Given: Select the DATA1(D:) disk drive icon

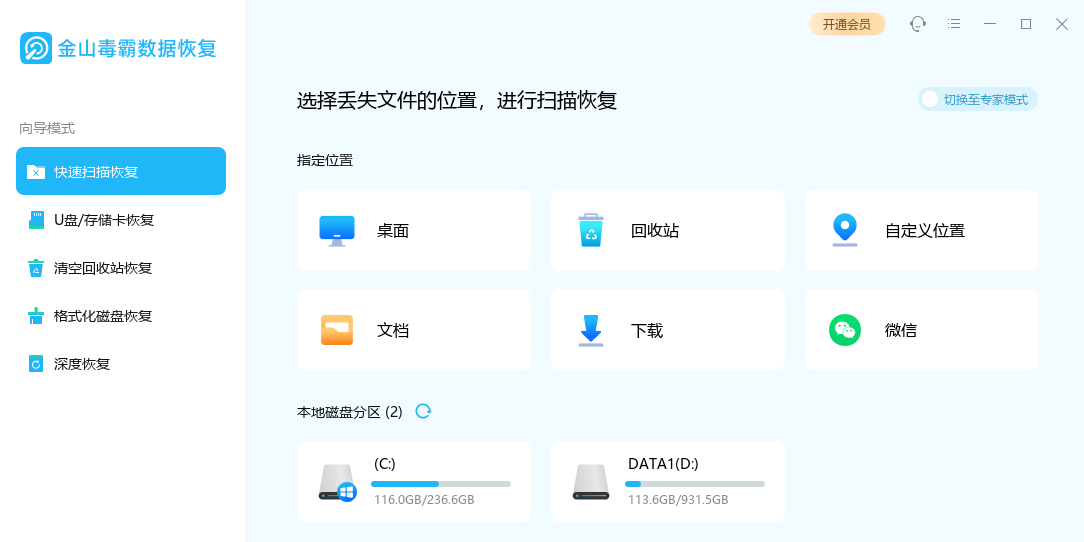Looking at the screenshot, I should (x=591, y=482).
